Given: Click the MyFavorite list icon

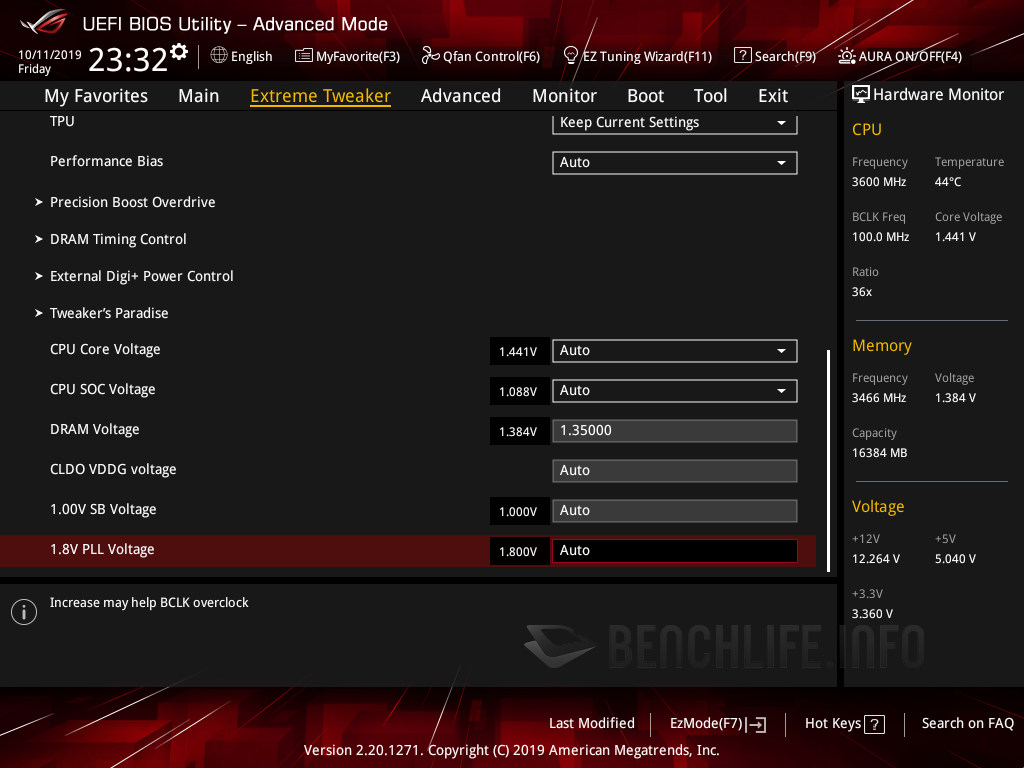Looking at the screenshot, I should pyautogui.click(x=304, y=56).
